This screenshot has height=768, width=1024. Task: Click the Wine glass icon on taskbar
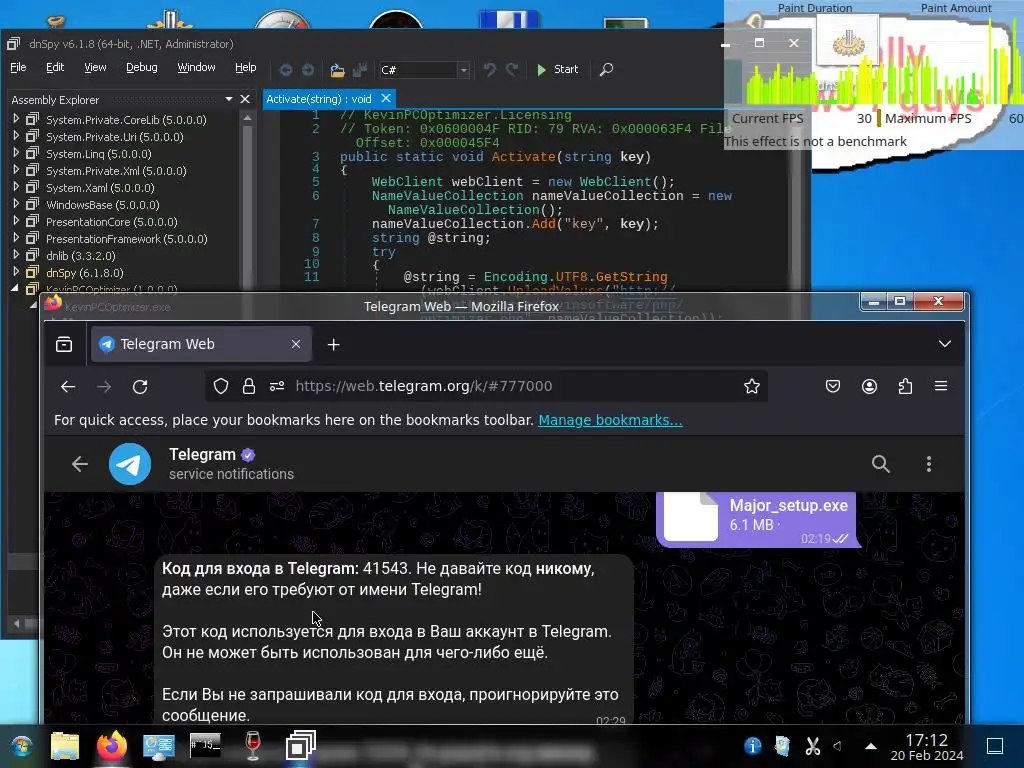click(253, 746)
